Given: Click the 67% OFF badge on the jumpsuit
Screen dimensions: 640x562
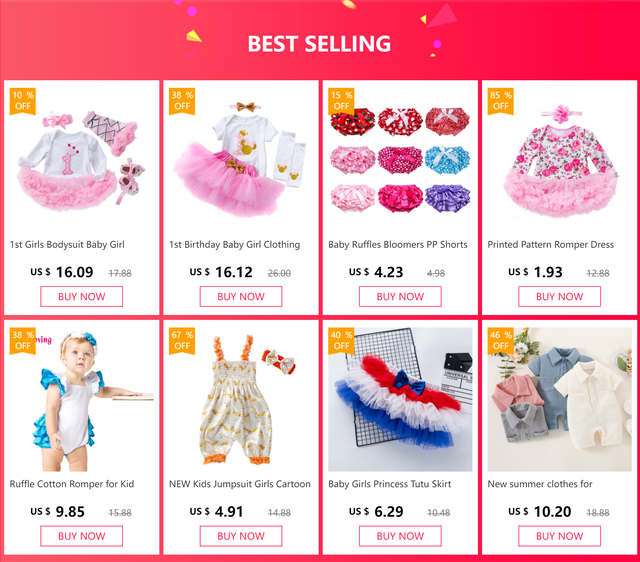Looking at the screenshot, I should [x=182, y=340].
